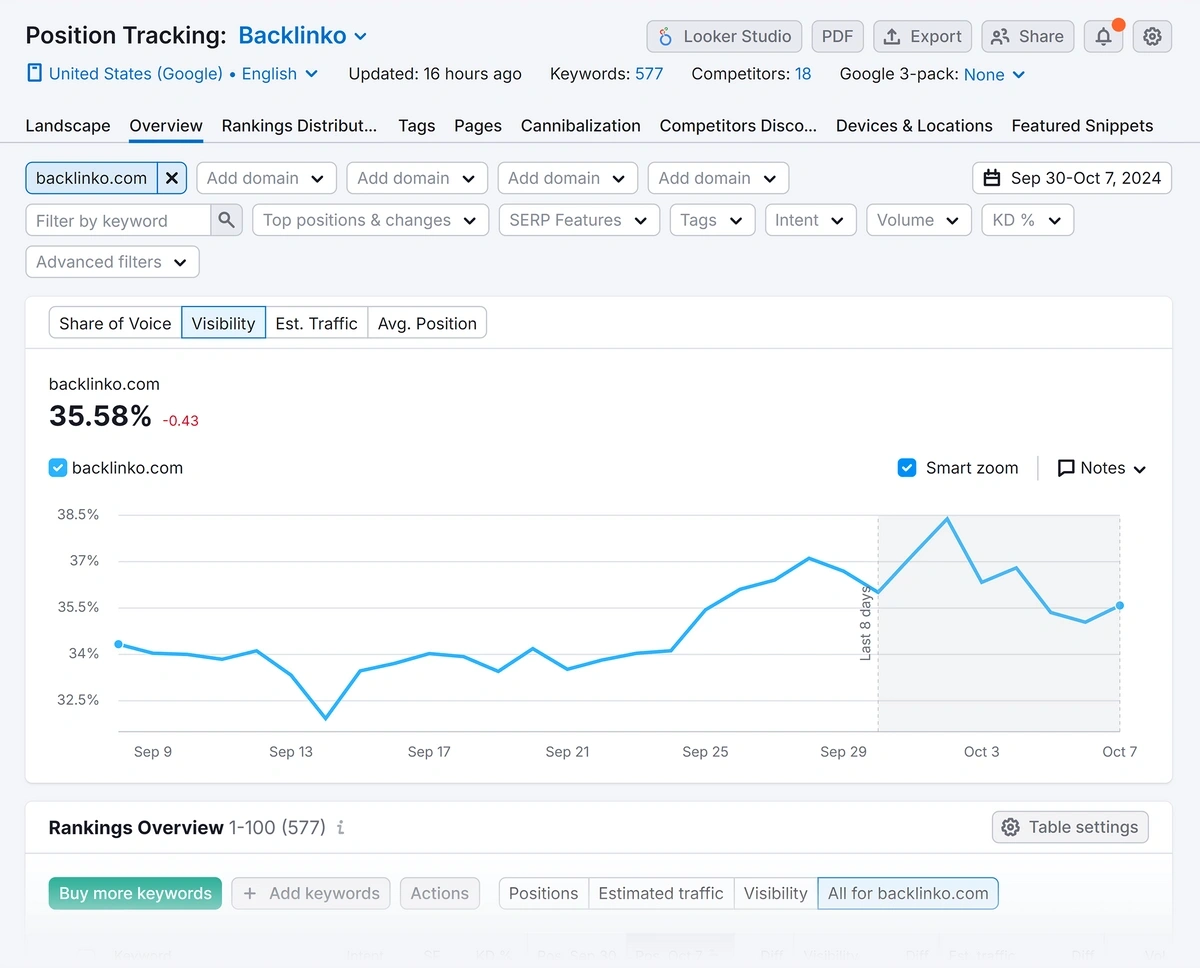Viewport: 1200px width, 968px height.
Task: Switch chart to Est. Traffic
Action: click(316, 323)
